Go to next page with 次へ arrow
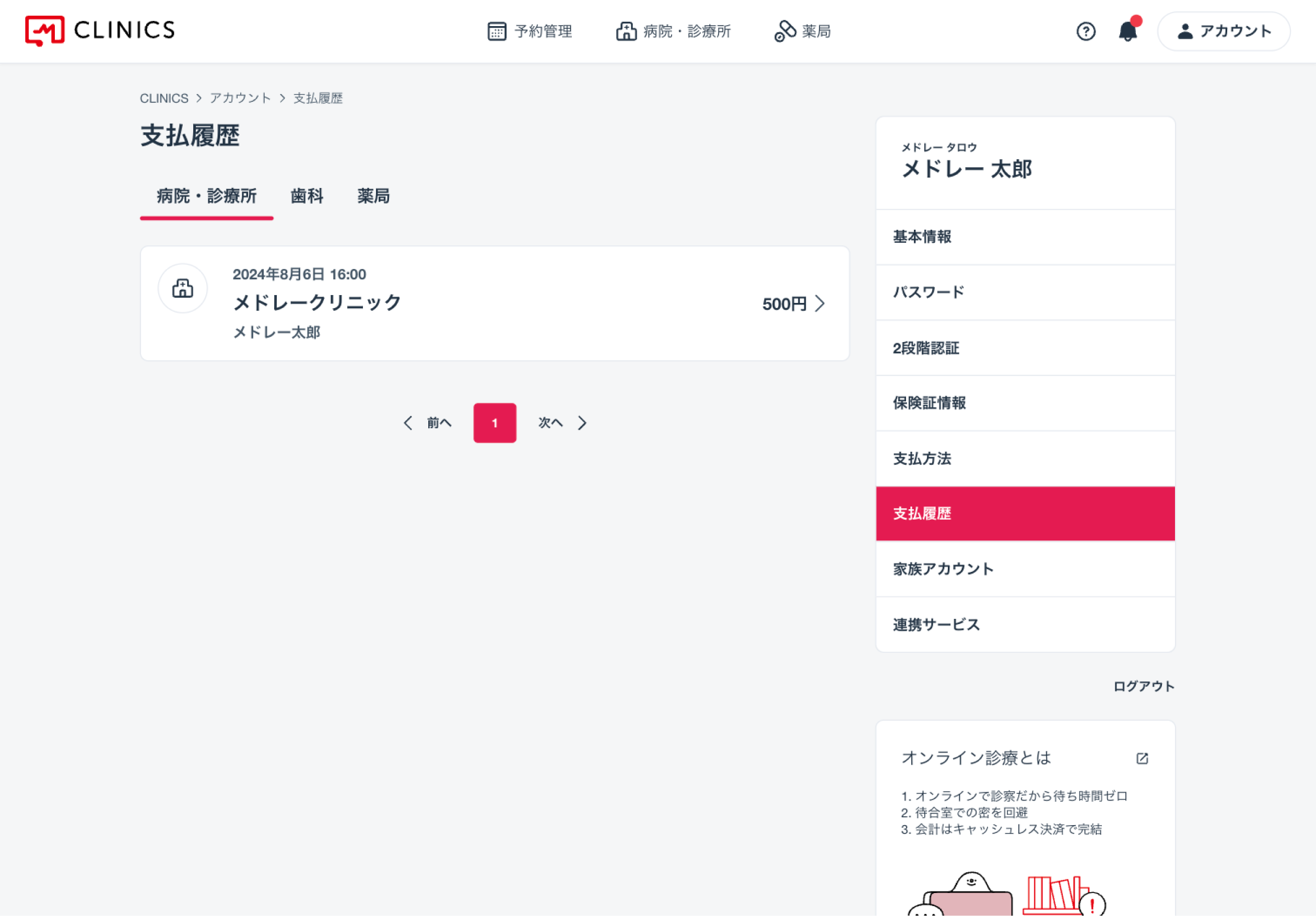 point(582,423)
